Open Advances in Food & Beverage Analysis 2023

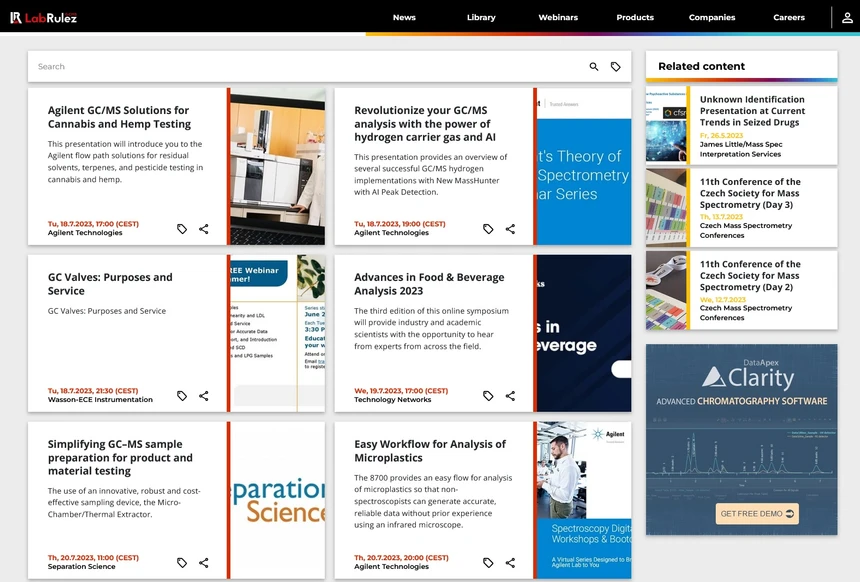(x=429, y=284)
